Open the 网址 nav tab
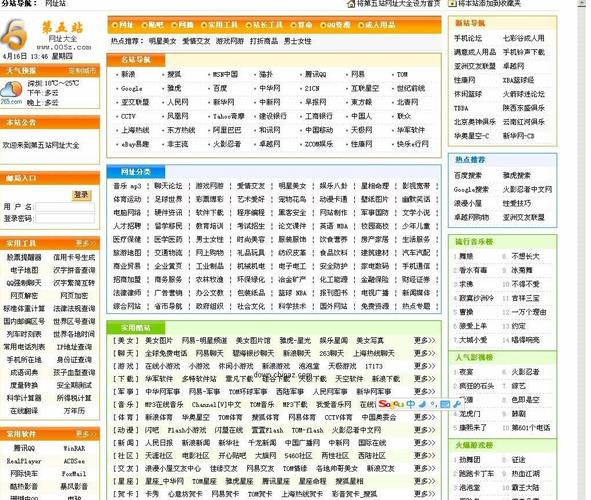 123,25
